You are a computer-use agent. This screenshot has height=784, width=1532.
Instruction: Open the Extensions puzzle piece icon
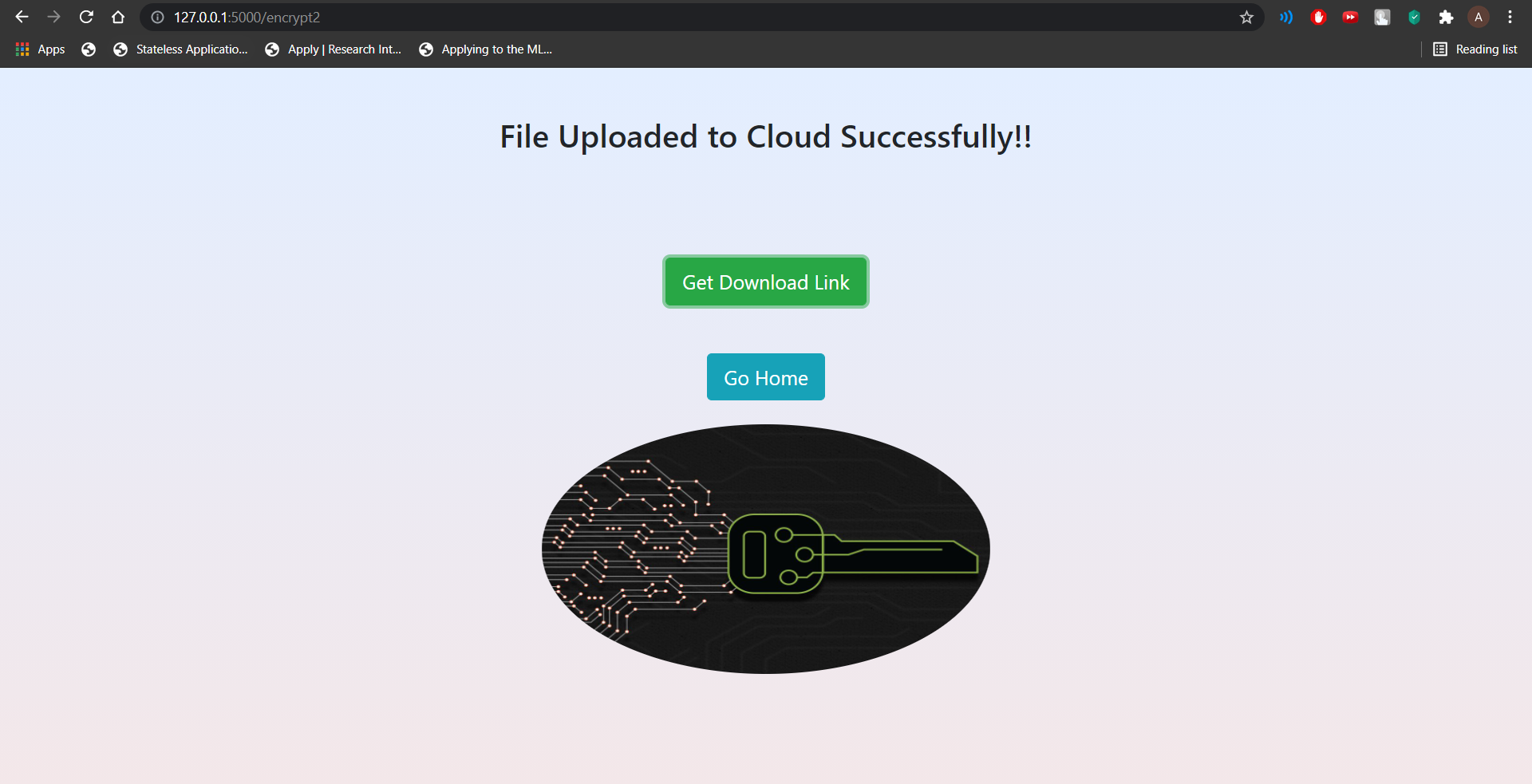(x=1446, y=17)
